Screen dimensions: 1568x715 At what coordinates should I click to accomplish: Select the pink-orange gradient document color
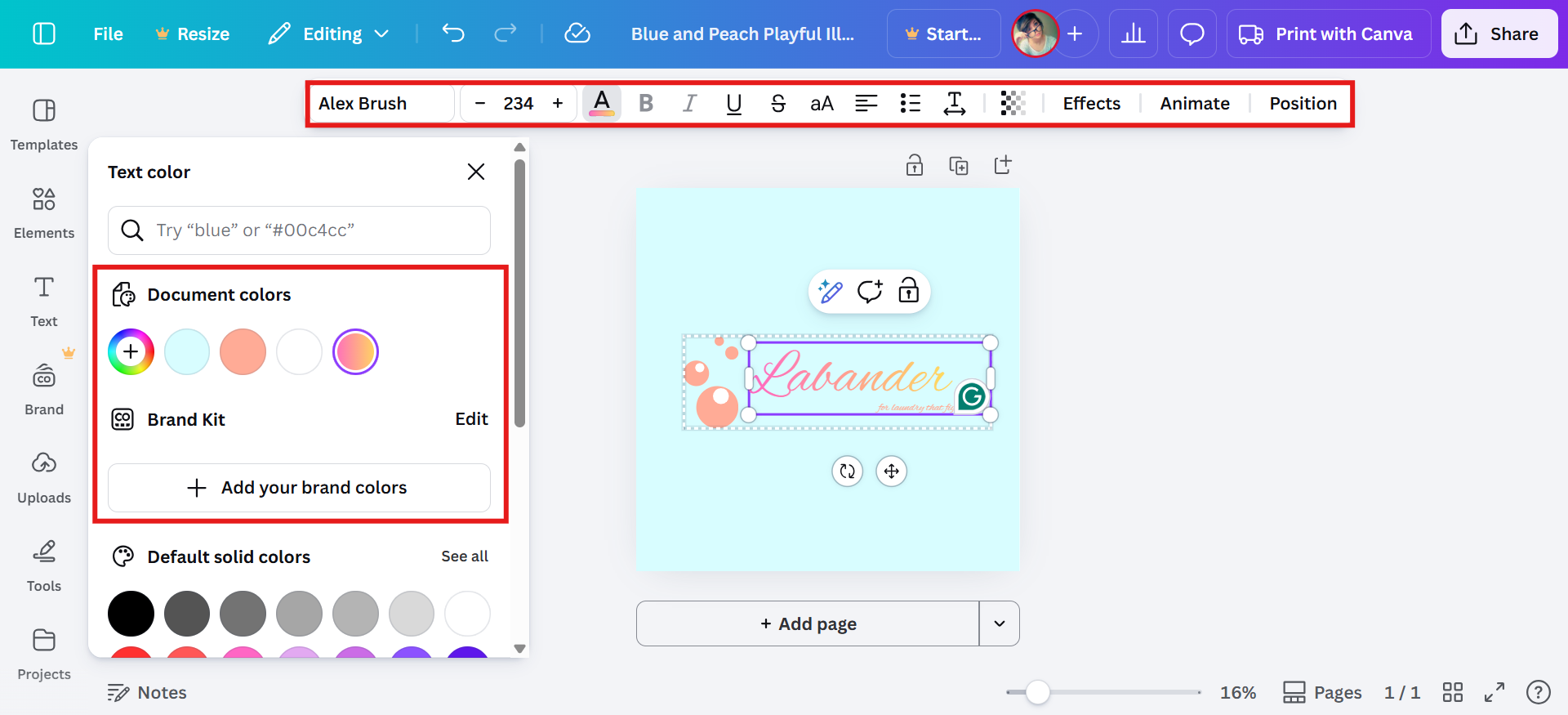[355, 352]
